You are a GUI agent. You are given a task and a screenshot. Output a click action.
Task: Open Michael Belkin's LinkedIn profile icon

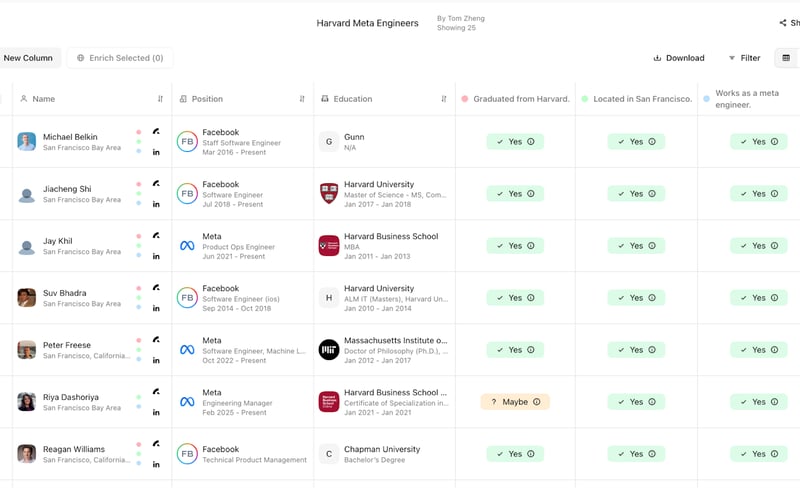coord(156,152)
